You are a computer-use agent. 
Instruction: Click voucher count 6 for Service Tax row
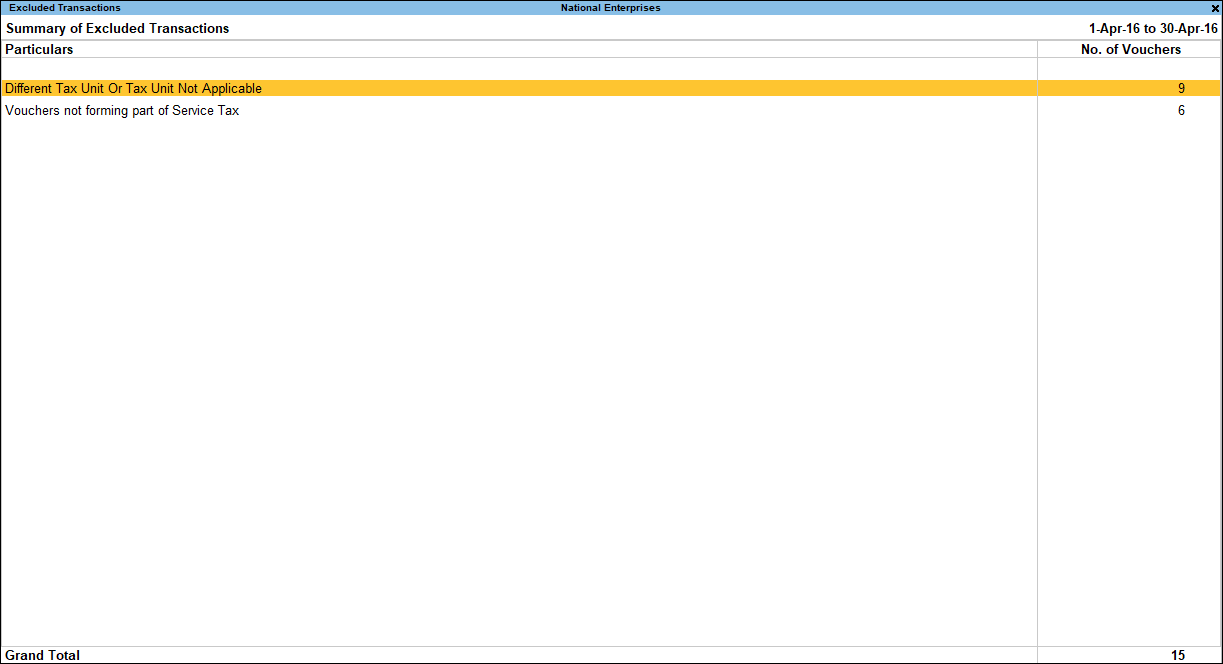click(1181, 111)
